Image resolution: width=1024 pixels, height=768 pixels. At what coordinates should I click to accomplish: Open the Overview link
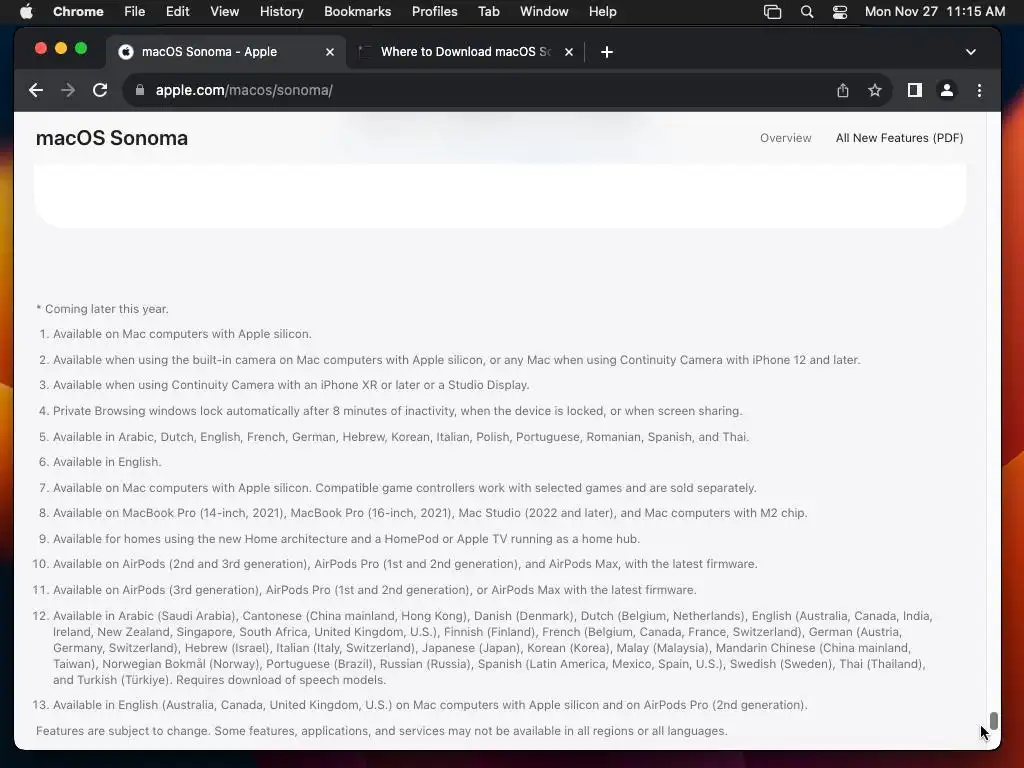(x=786, y=138)
